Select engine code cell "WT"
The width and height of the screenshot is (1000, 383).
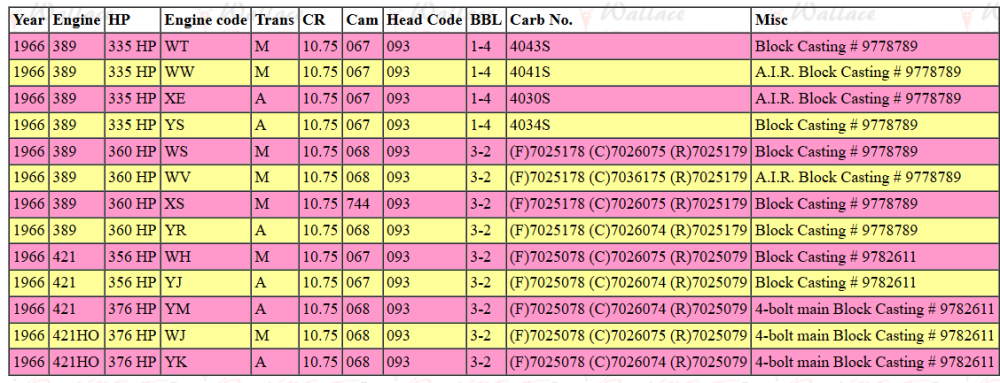pos(206,46)
